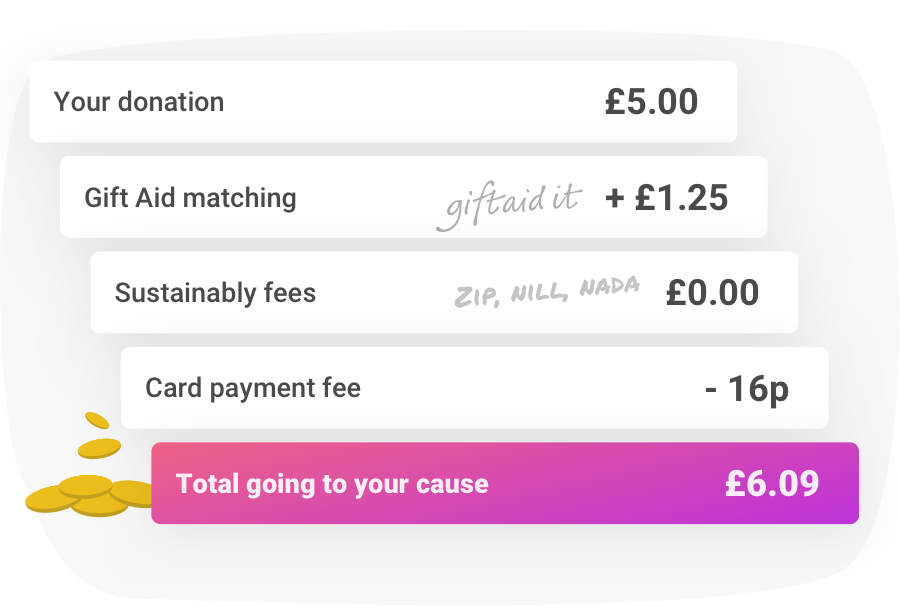Select the Card payment fee label

tap(253, 389)
